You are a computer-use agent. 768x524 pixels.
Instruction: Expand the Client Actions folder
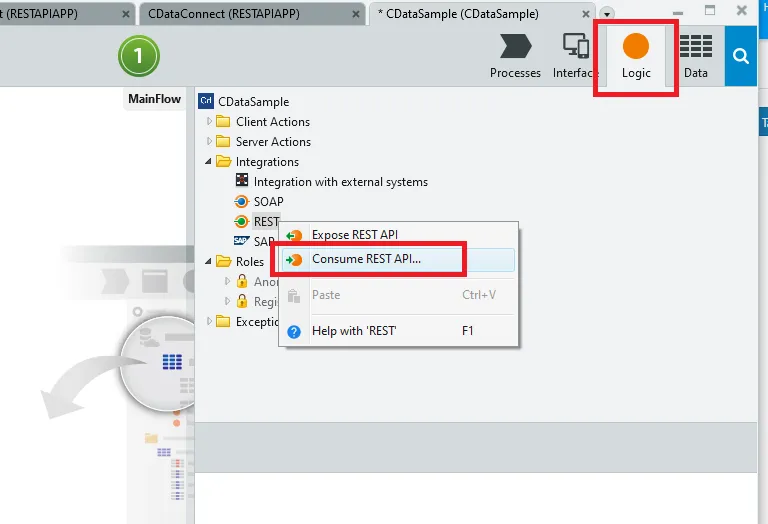coord(210,121)
